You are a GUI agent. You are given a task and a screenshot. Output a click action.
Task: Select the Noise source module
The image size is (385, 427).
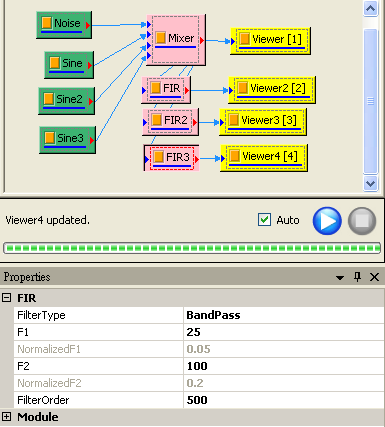click(64, 25)
